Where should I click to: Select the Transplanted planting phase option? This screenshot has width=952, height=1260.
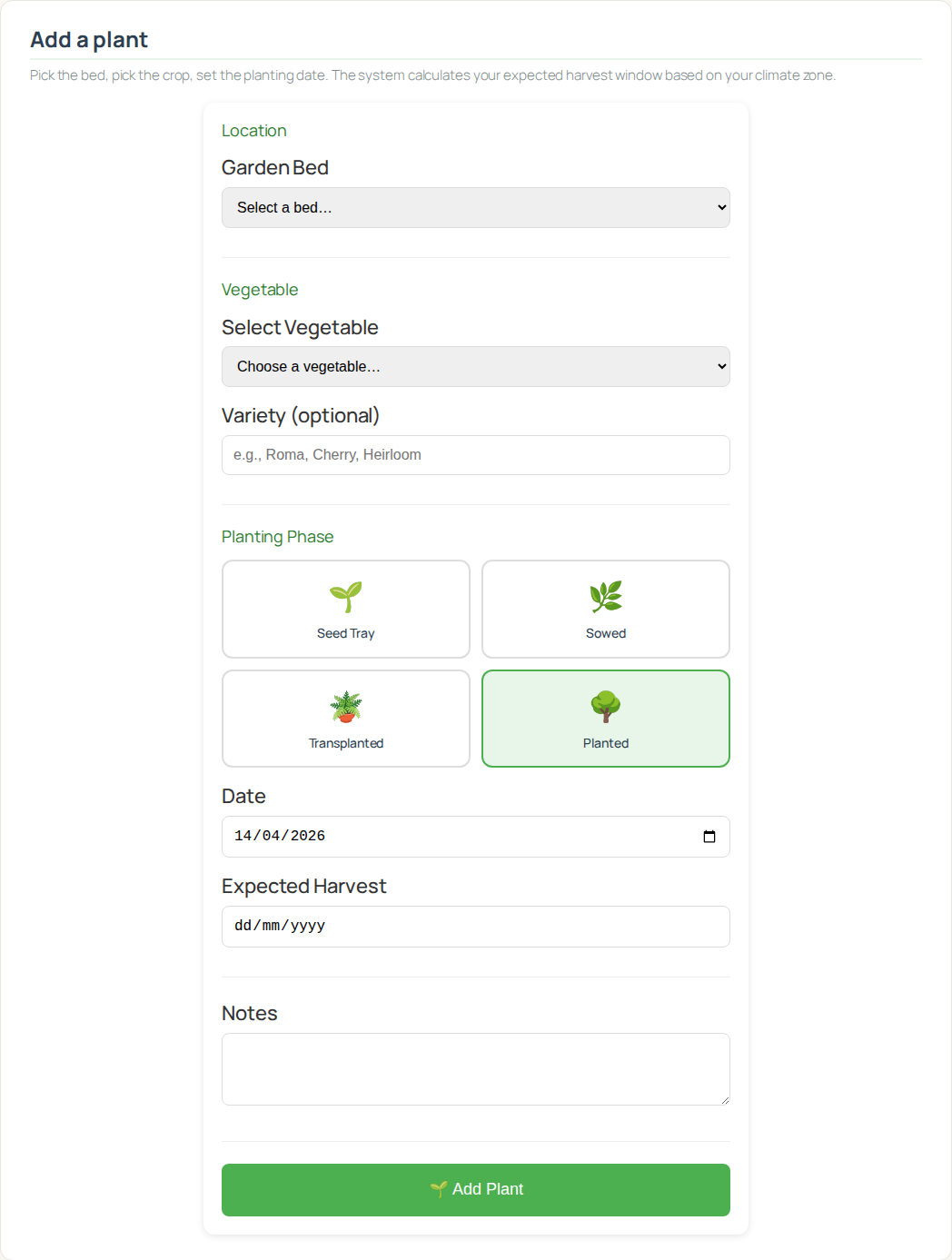[x=346, y=719]
